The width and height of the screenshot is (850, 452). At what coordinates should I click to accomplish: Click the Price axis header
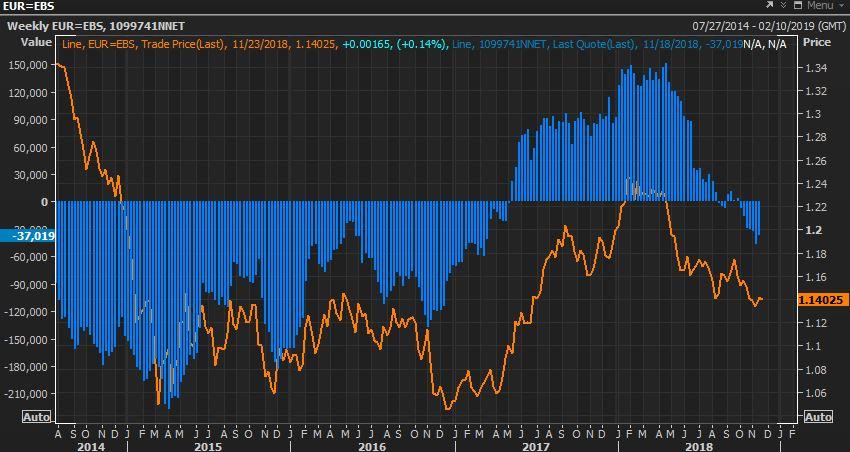pyautogui.click(x=816, y=42)
